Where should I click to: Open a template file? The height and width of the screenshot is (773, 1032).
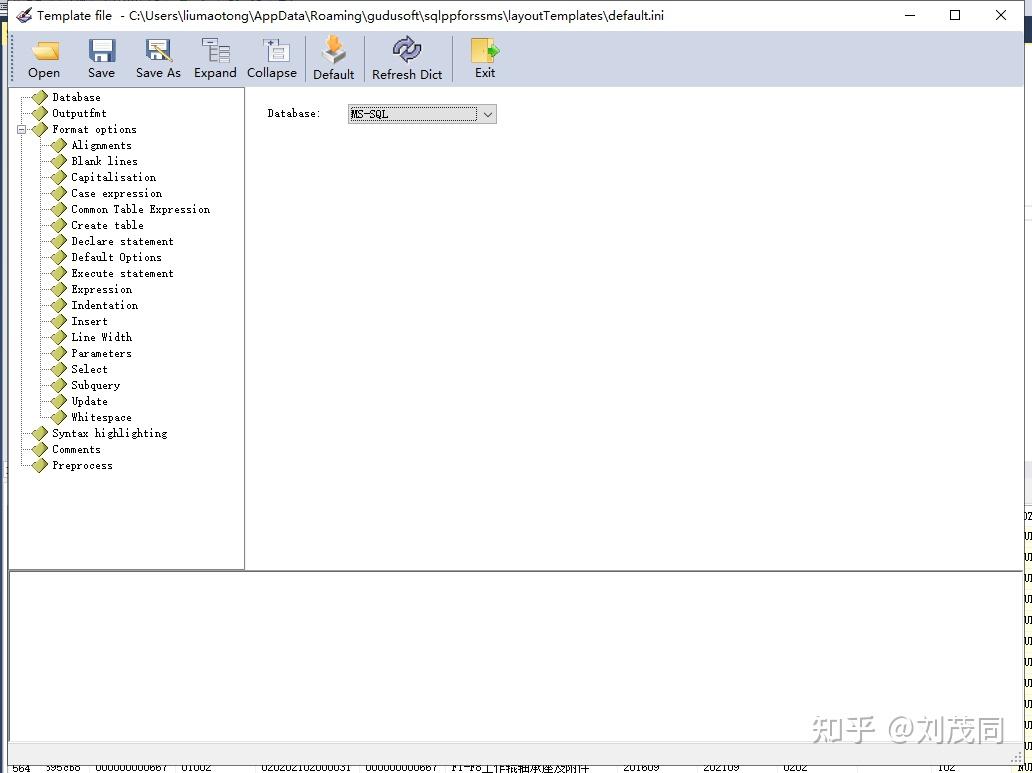pos(44,58)
